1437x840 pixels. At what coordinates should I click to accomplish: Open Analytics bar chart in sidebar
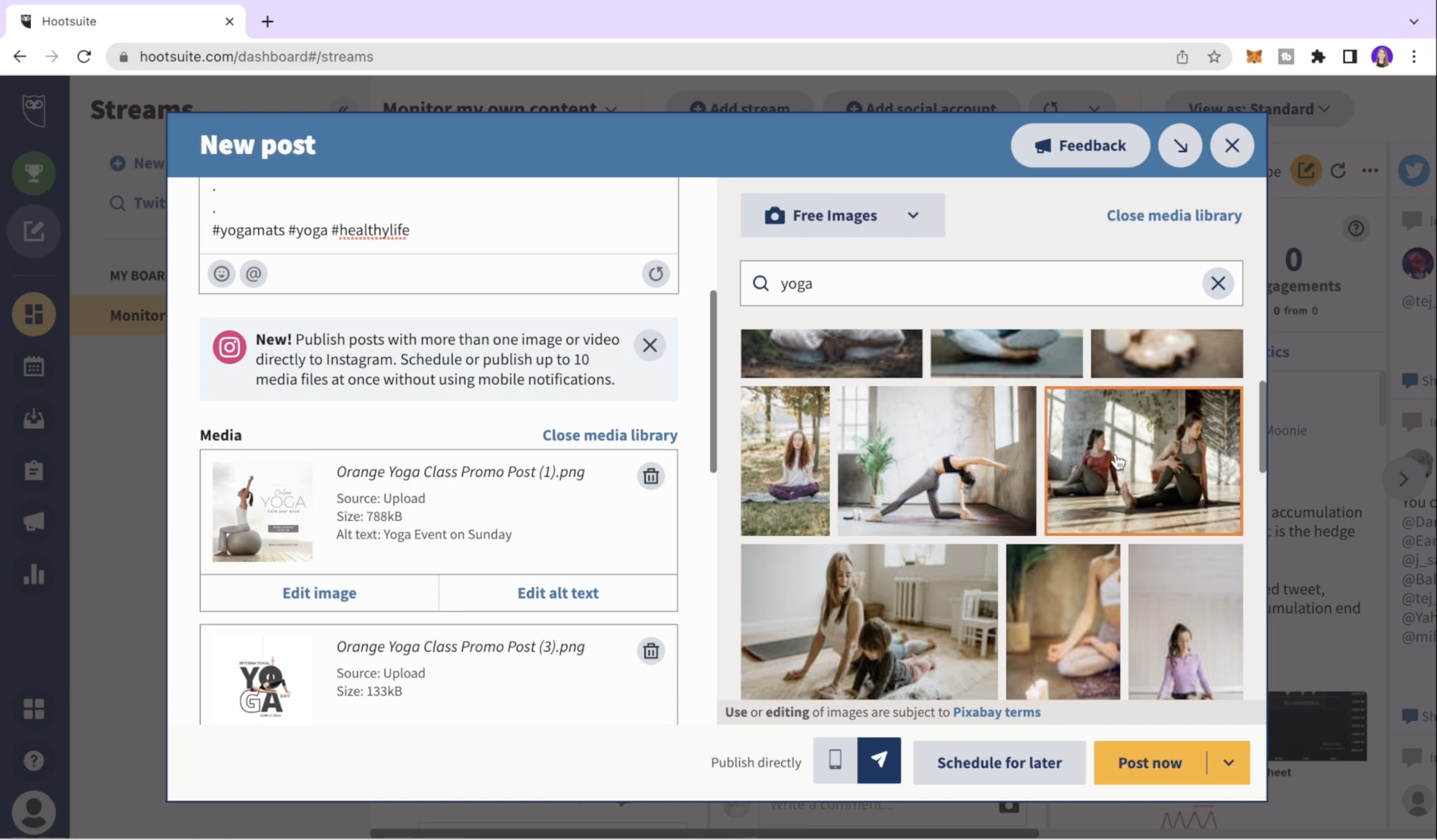point(34,574)
